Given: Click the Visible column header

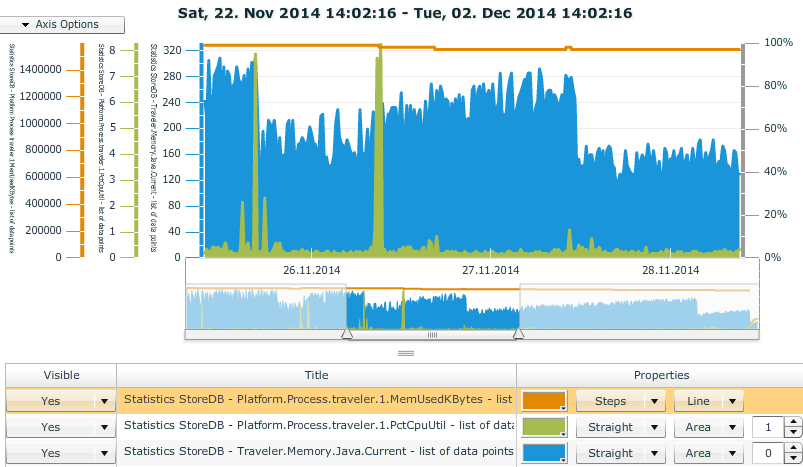Looking at the screenshot, I should (x=60, y=375).
